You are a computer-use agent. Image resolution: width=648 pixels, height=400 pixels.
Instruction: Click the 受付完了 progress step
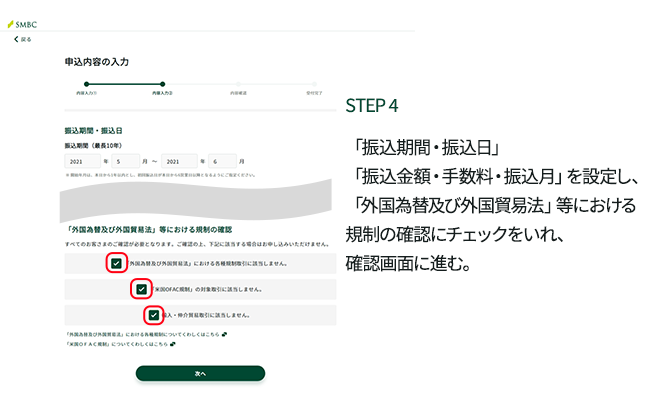[314, 88]
